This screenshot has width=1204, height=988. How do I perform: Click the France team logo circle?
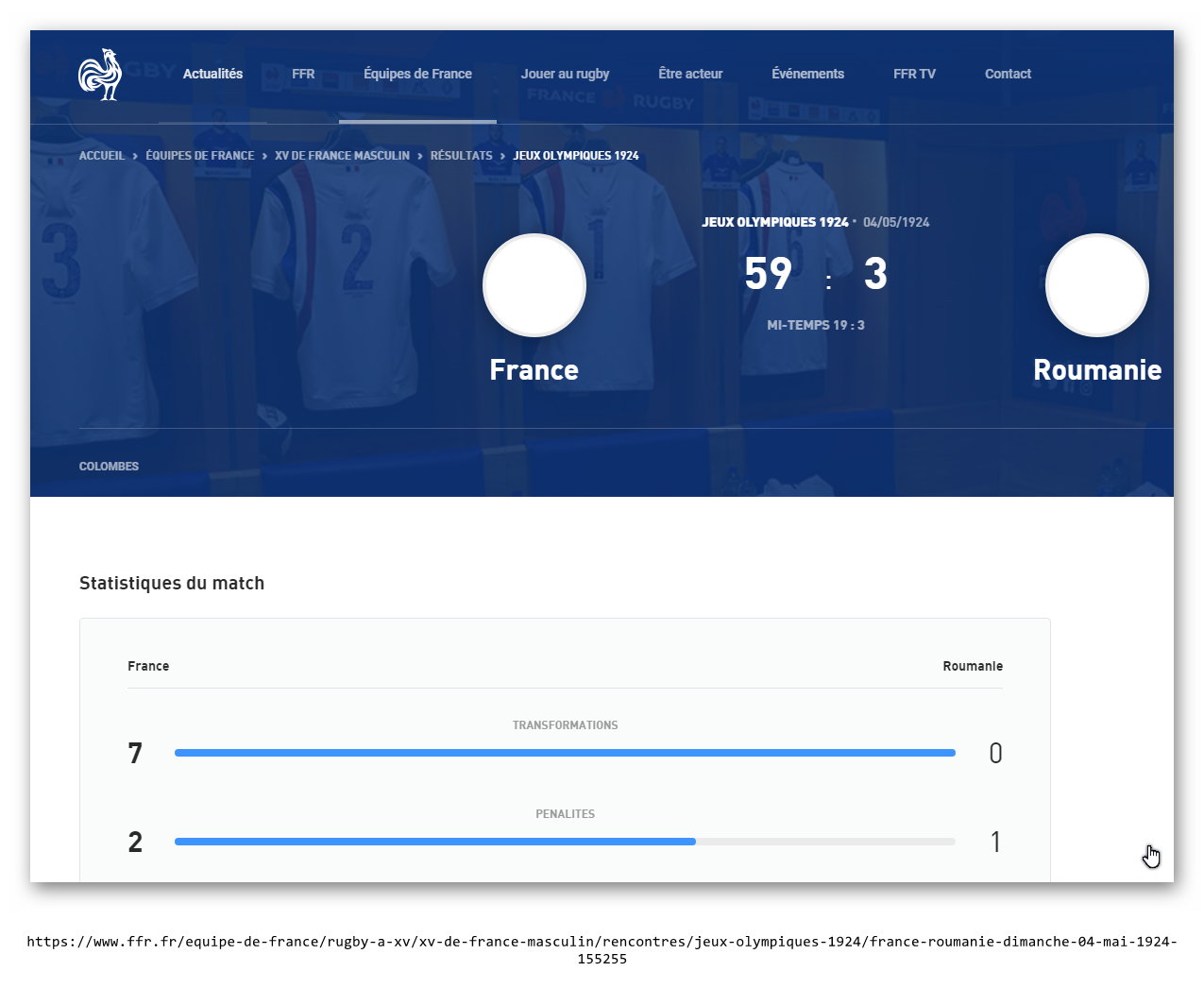pos(534,285)
